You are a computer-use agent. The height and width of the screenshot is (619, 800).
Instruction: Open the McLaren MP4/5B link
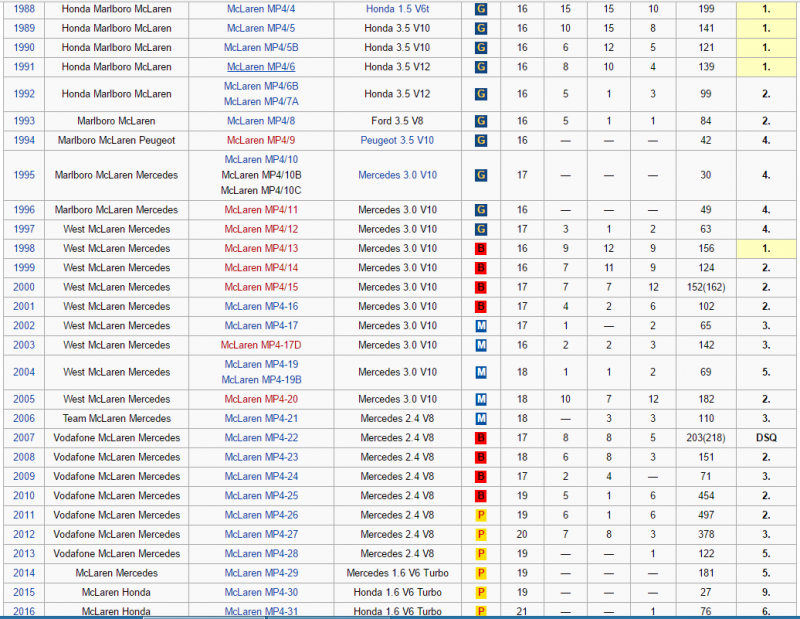(261, 47)
